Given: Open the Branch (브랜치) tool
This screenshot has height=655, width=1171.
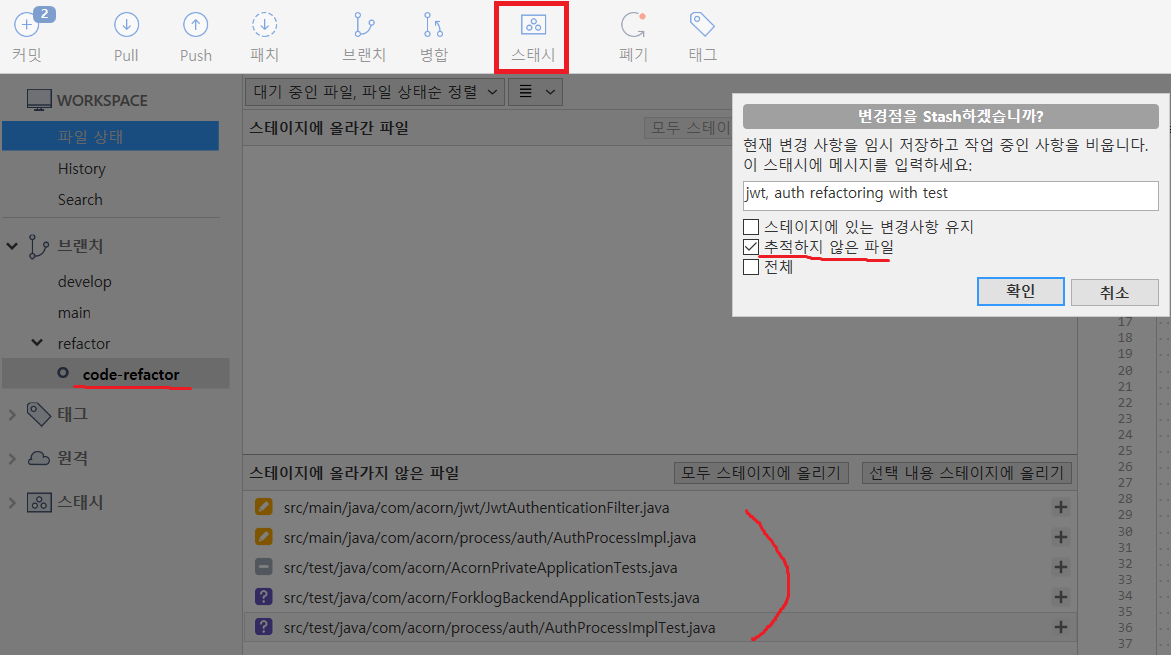Looking at the screenshot, I should click(x=364, y=26).
